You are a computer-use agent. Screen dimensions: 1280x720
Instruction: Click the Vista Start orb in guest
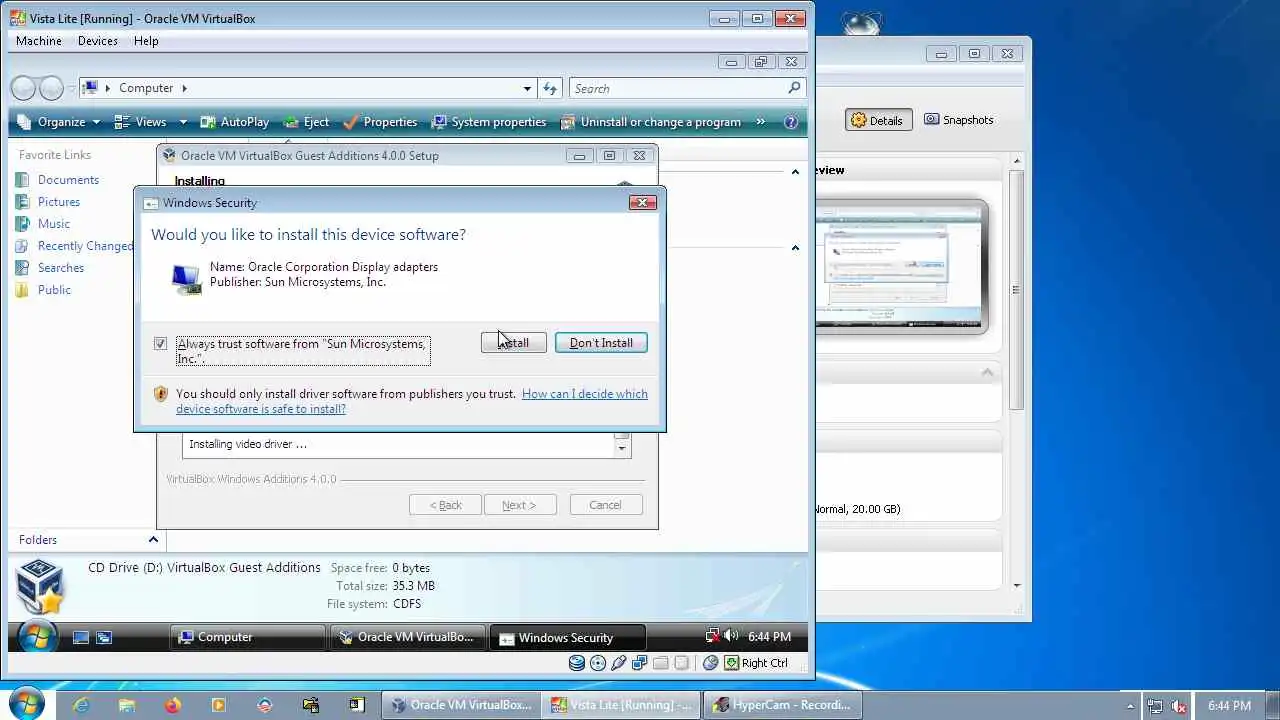[36, 637]
